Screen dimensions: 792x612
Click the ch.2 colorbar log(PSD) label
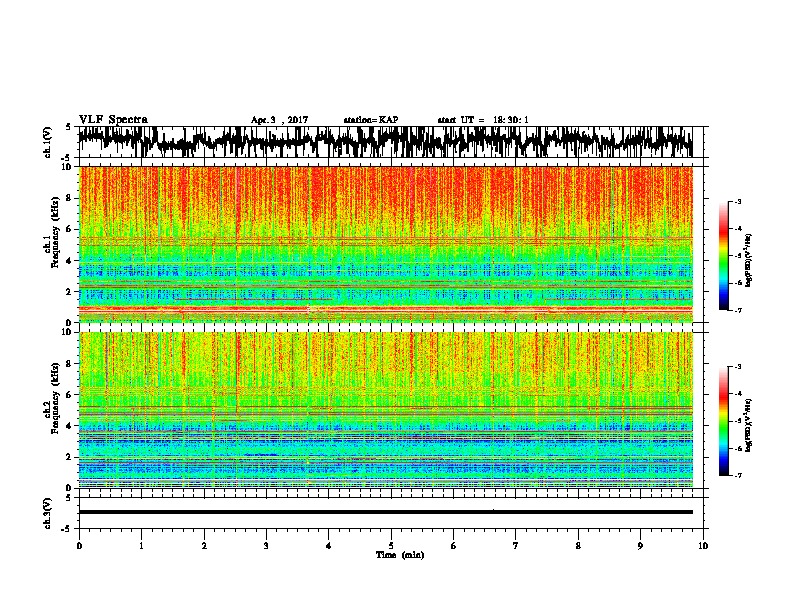tap(749, 425)
